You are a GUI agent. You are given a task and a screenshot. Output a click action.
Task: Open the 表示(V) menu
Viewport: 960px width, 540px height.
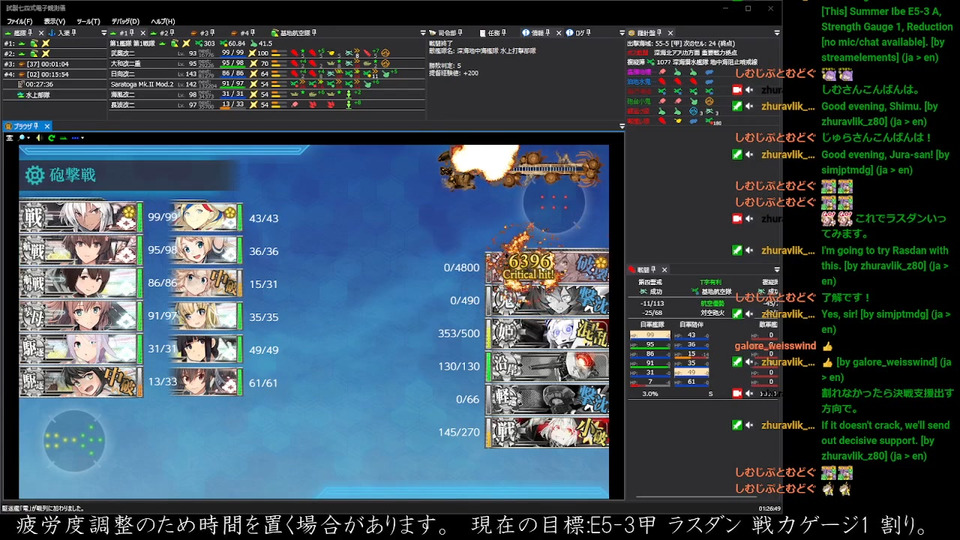(54, 21)
